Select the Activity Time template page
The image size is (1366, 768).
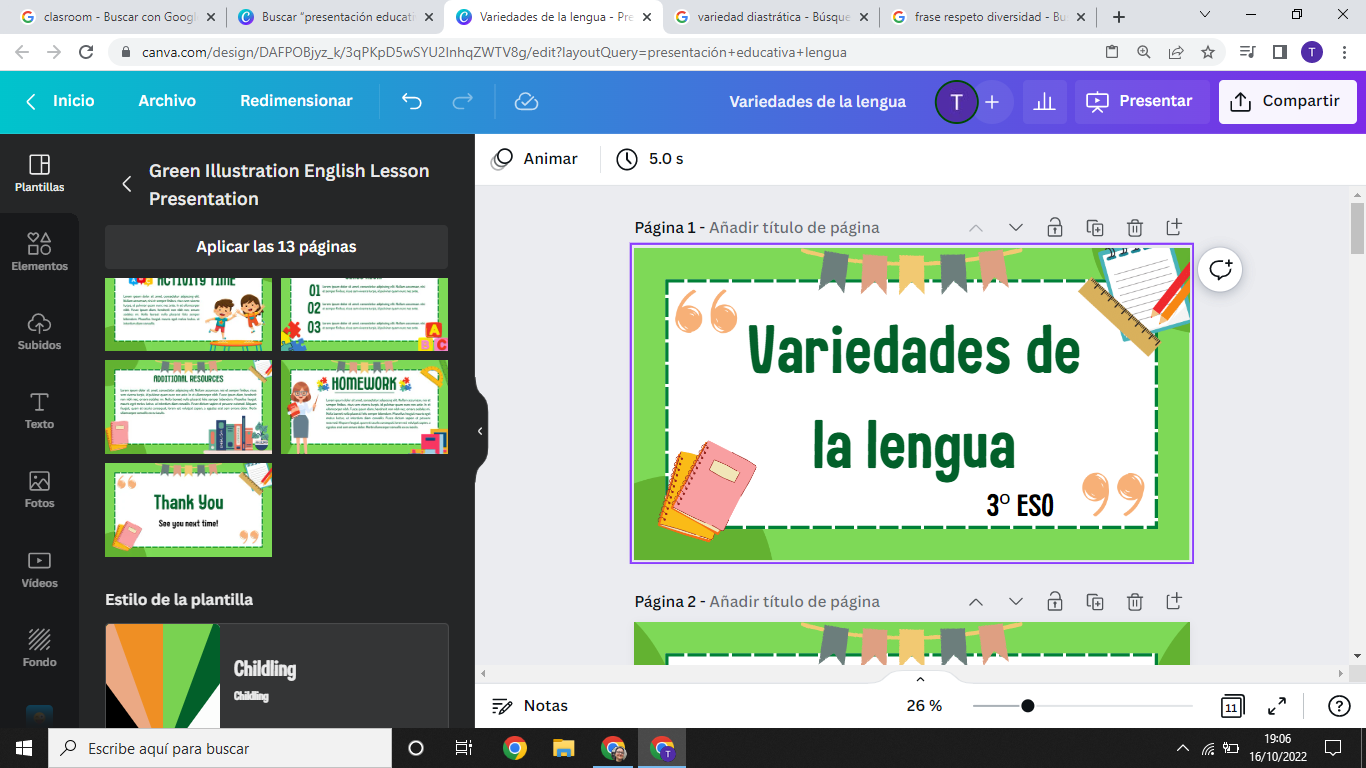pos(188,314)
